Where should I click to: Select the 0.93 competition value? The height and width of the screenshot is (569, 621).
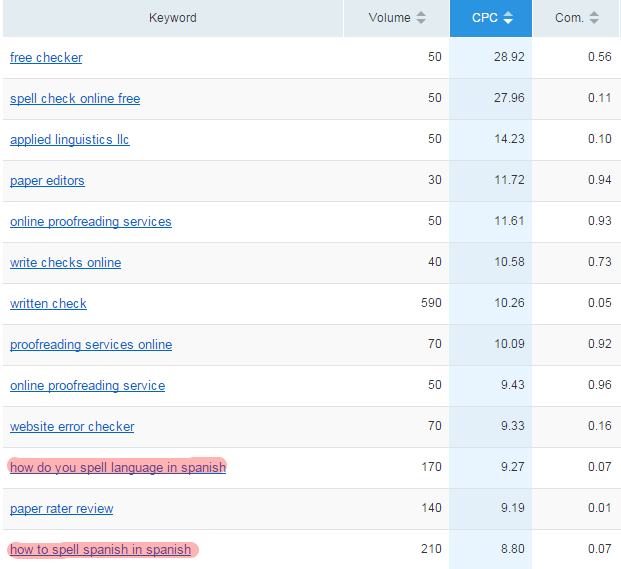click(600, 221)
